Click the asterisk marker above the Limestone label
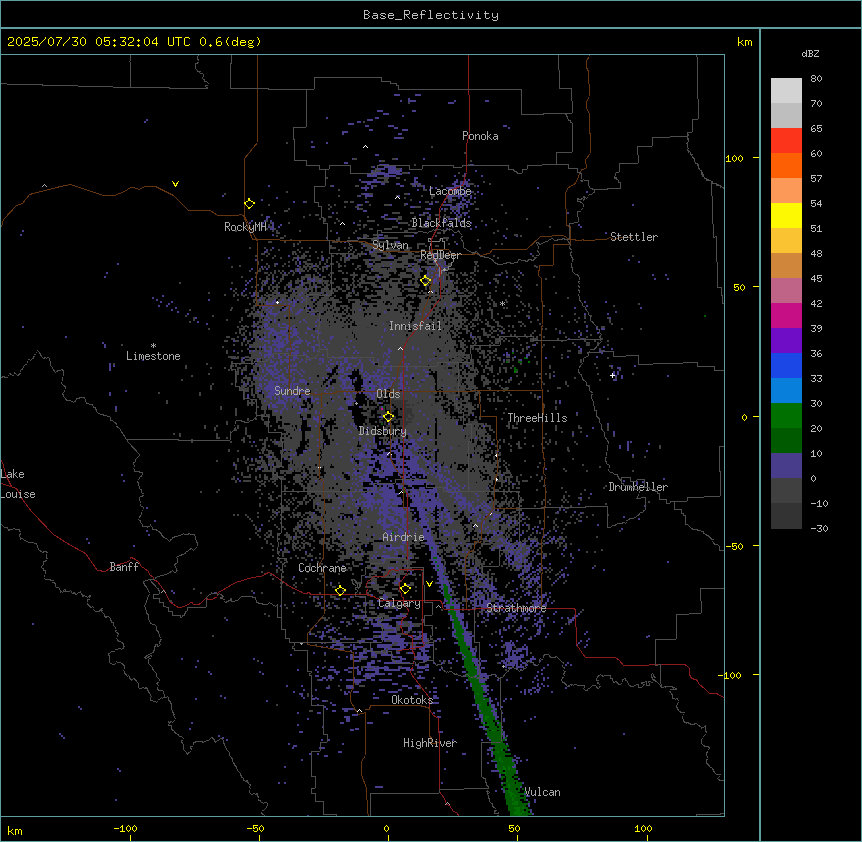This screenshot has height=842, width=862. pyautogui.click(x=153, y=346)
